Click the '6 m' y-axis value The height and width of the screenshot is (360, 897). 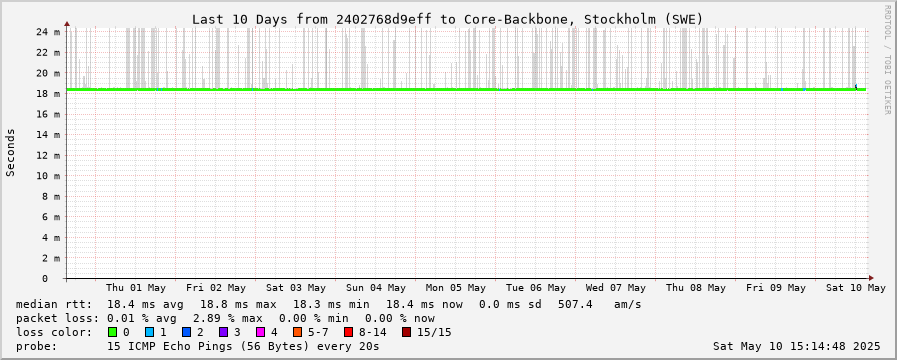pyautogui.click(x=51, y=217)
